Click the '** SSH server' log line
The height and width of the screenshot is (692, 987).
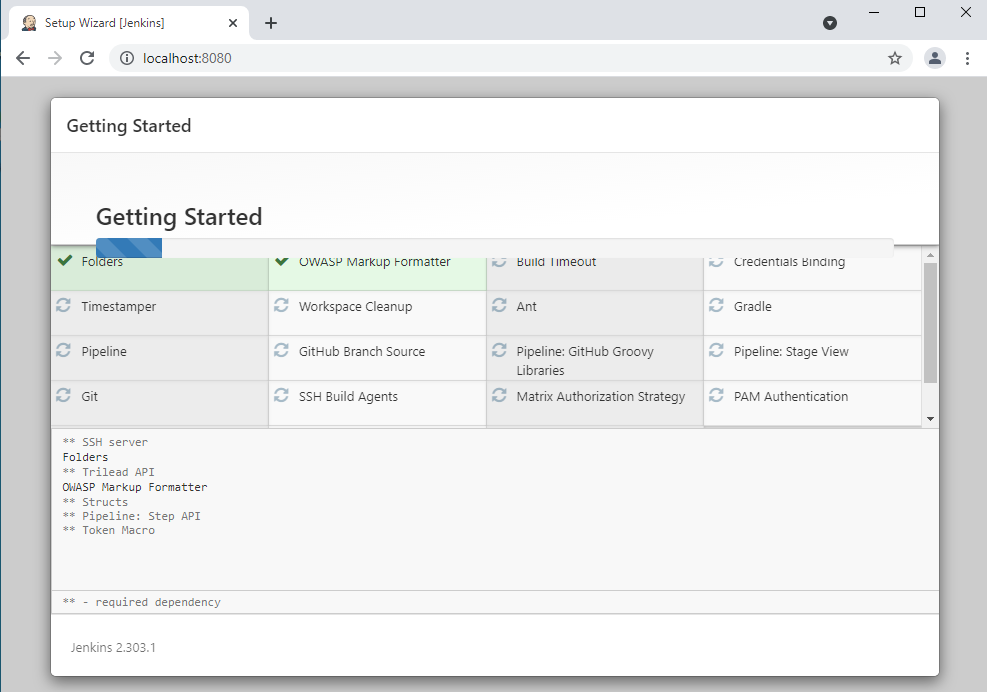pyautogui.click(x=105, y=442)
